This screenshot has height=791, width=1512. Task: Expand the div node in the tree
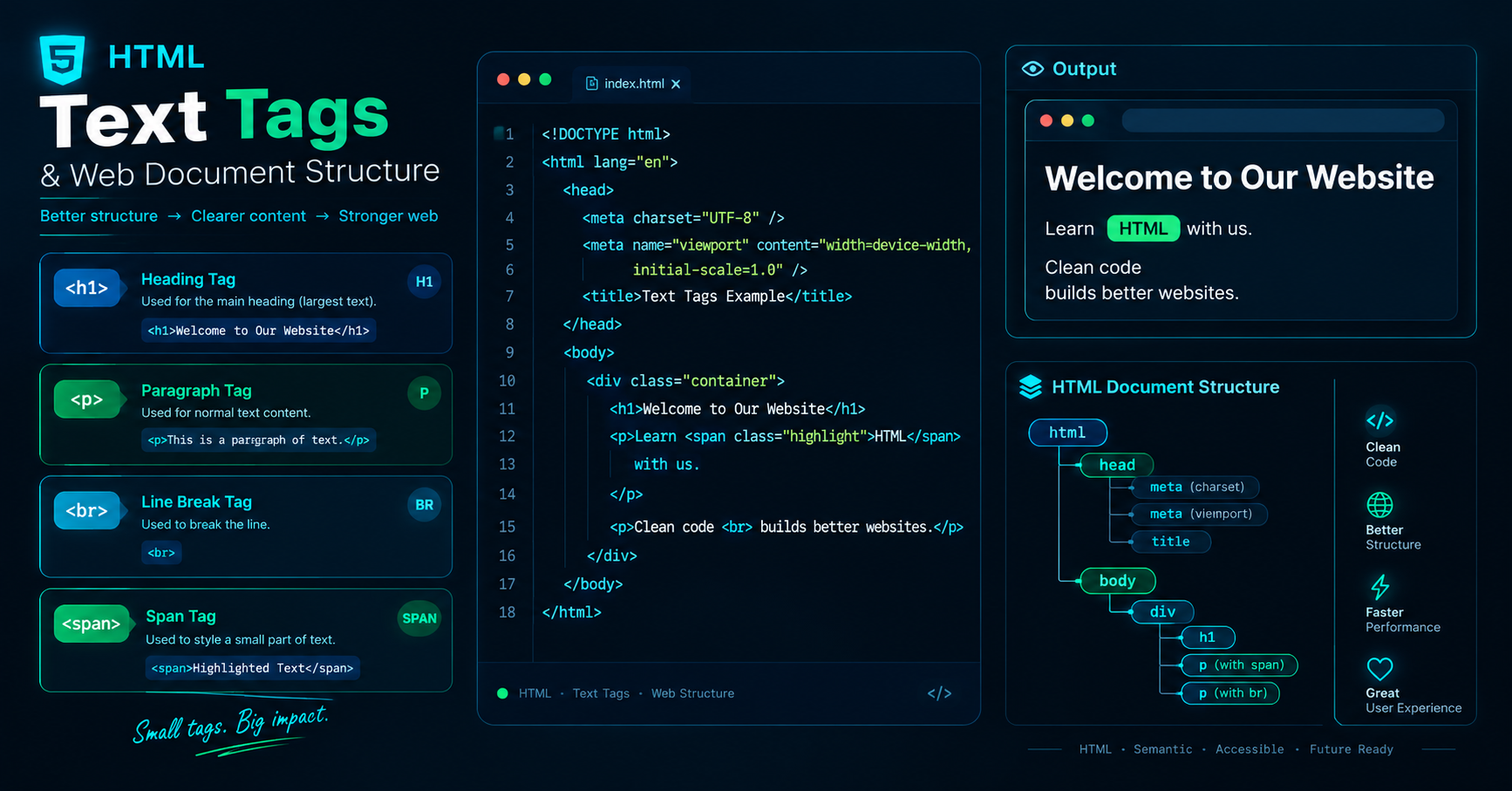pos(1162,611)
